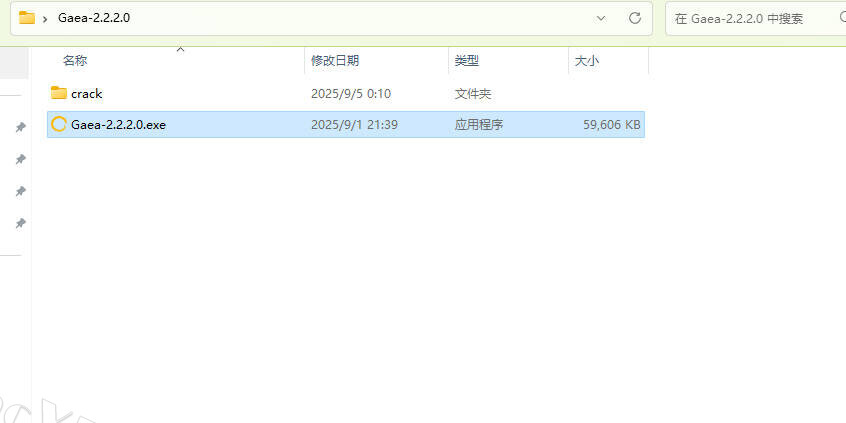Sort files by the 名称 column header
The image size is (846, 423).
tap(75, 60)
